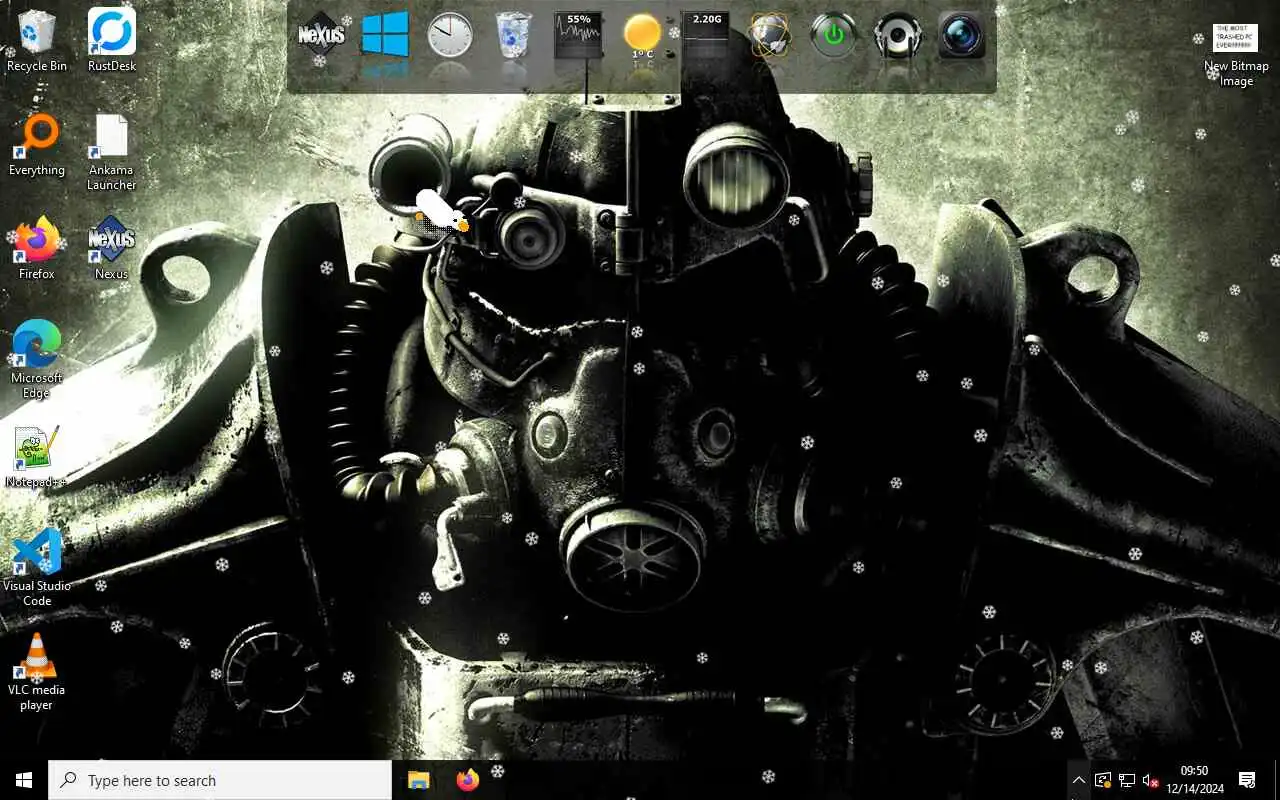Select the New Bitmap Image file
The height and width of the screenshot is (800, 1280).
(x=1236, y=55)
